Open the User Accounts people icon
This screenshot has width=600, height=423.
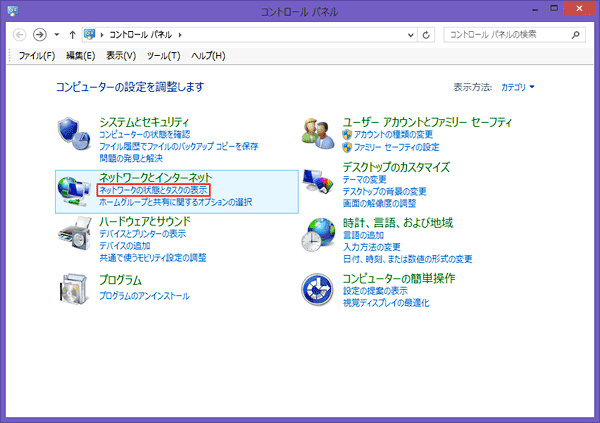click(318, 133)
